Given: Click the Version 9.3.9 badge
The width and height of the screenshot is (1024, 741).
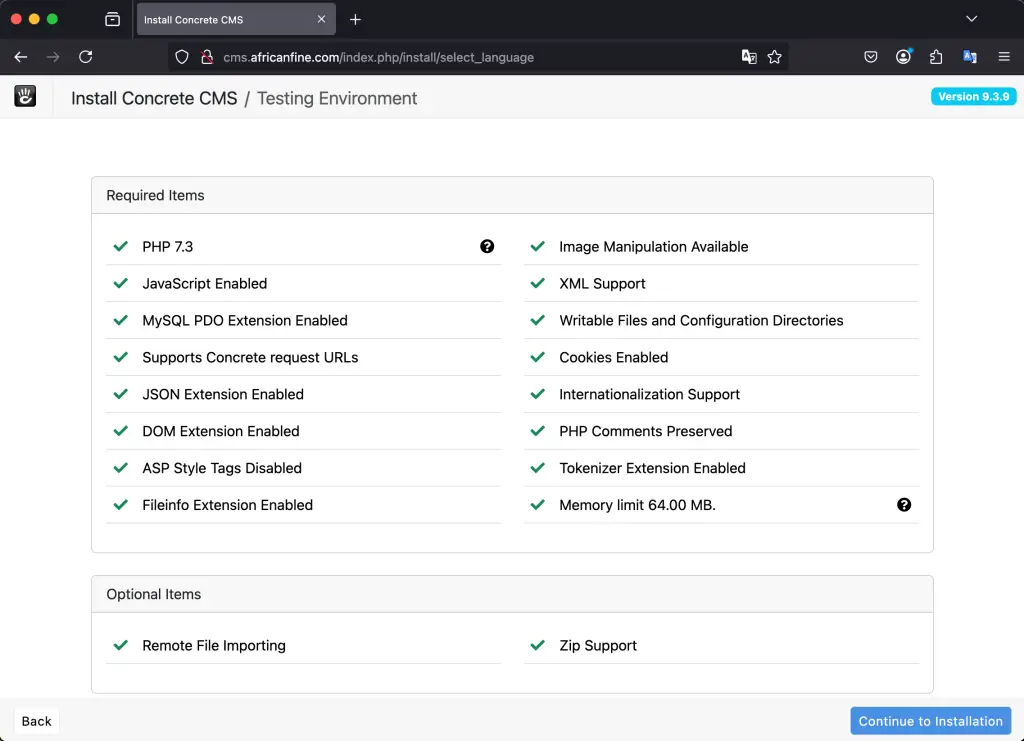Looking at the screenshot, I should point(973,96).
